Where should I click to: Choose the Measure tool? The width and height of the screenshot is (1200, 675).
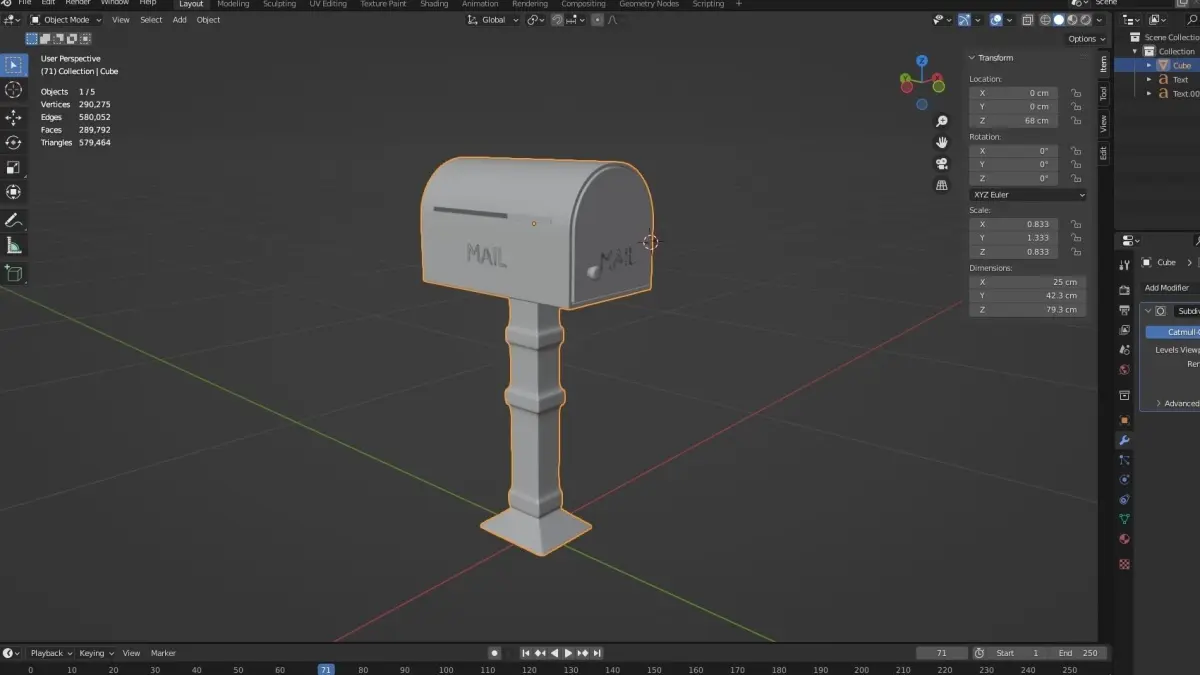pos(13,245)
